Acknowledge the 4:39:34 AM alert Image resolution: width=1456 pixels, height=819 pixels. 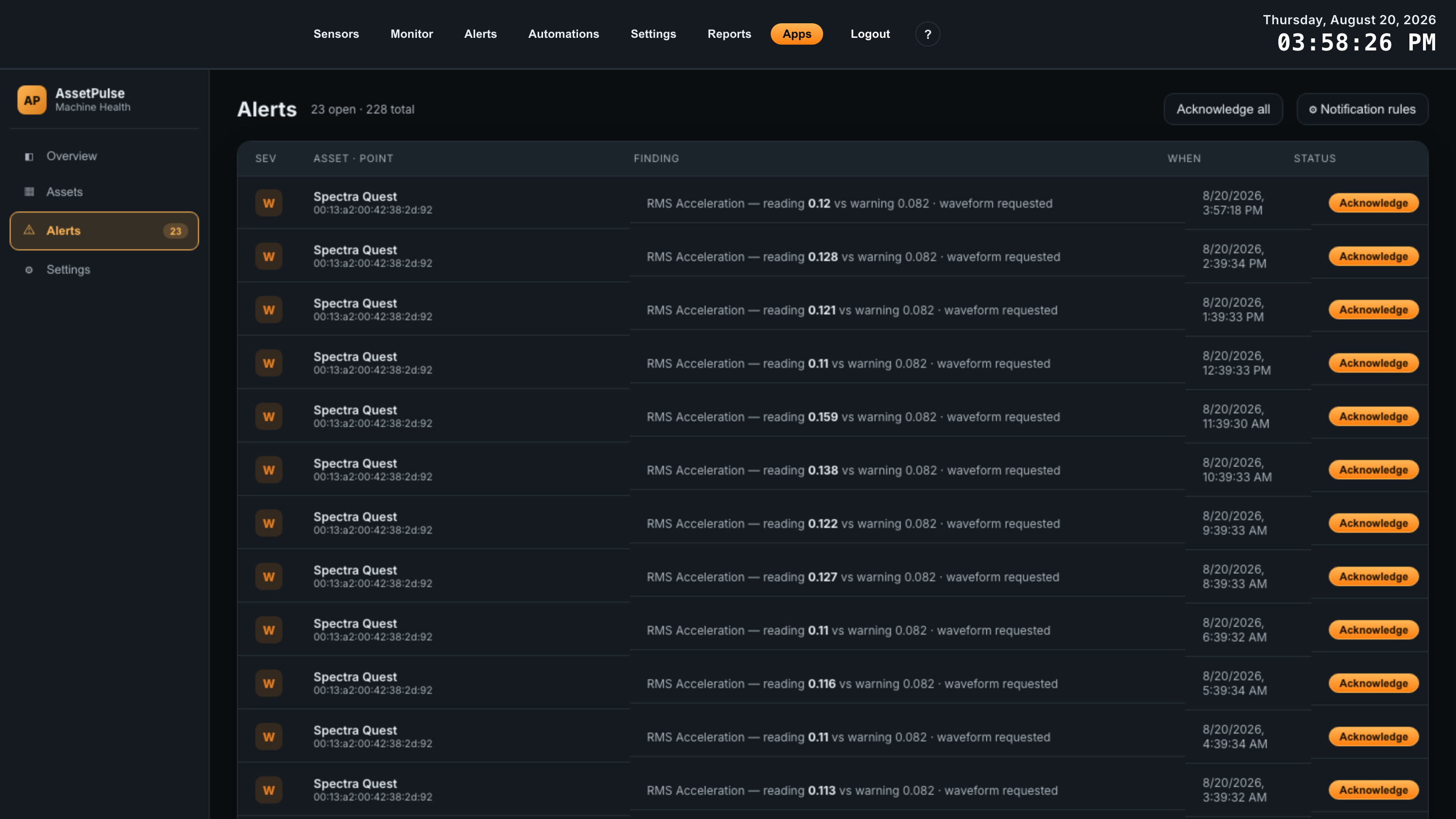point(1373,737)
